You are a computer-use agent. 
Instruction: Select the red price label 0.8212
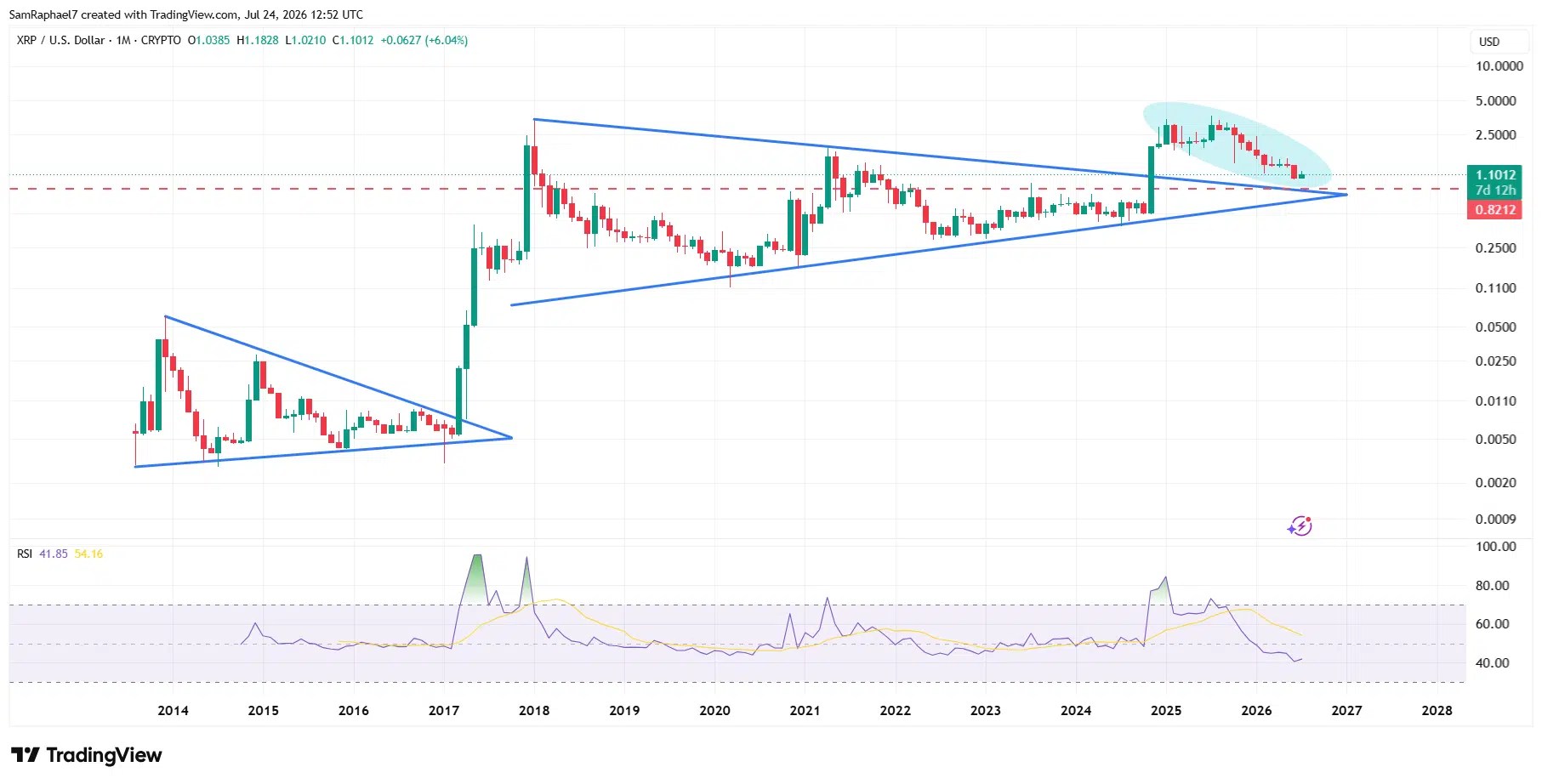[x=1495, y=210]
